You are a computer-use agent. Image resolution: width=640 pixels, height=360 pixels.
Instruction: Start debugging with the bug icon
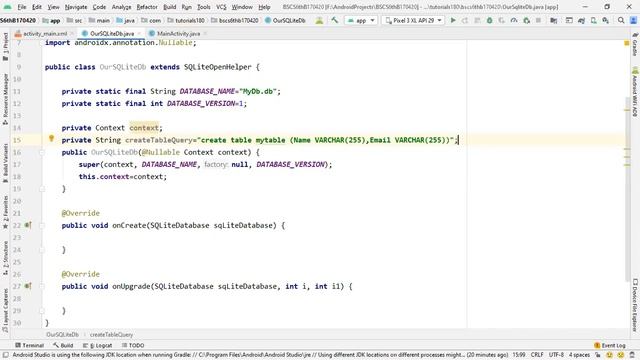click(489, 20)
